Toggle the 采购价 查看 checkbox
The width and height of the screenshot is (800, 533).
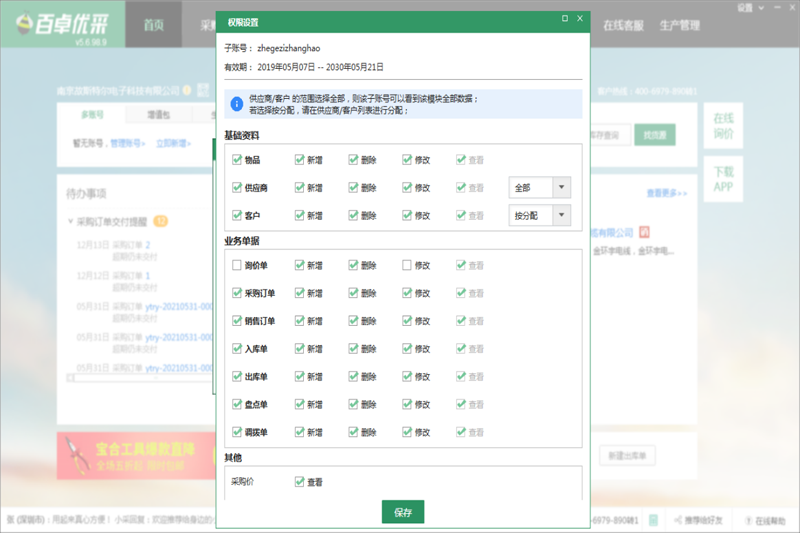pos(300,481)
